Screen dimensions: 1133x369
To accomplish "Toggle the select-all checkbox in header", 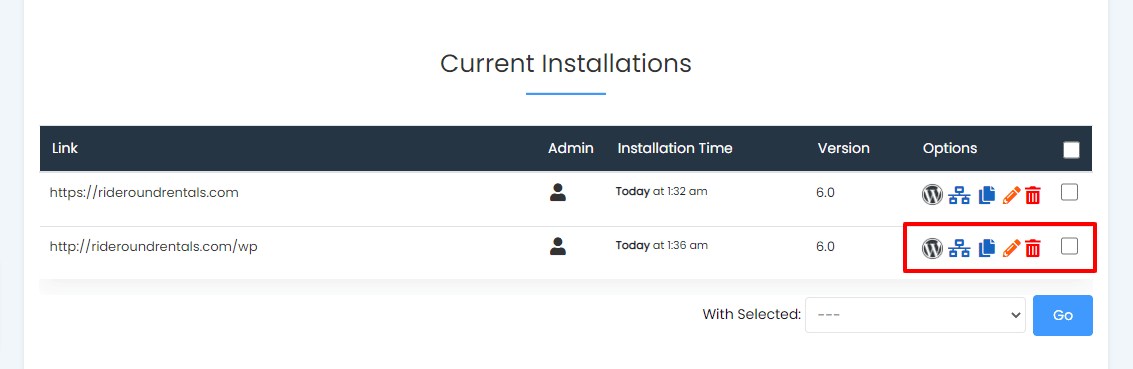I will (1072, 149).
